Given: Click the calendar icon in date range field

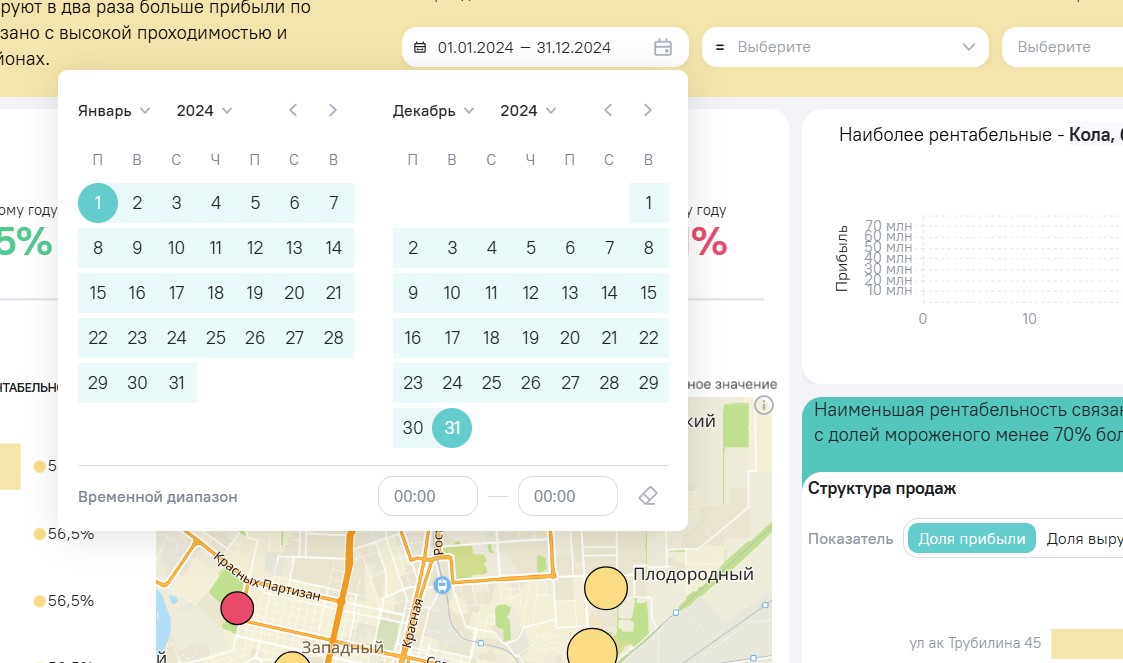Looking at the screenshot, I should point(662,47).
